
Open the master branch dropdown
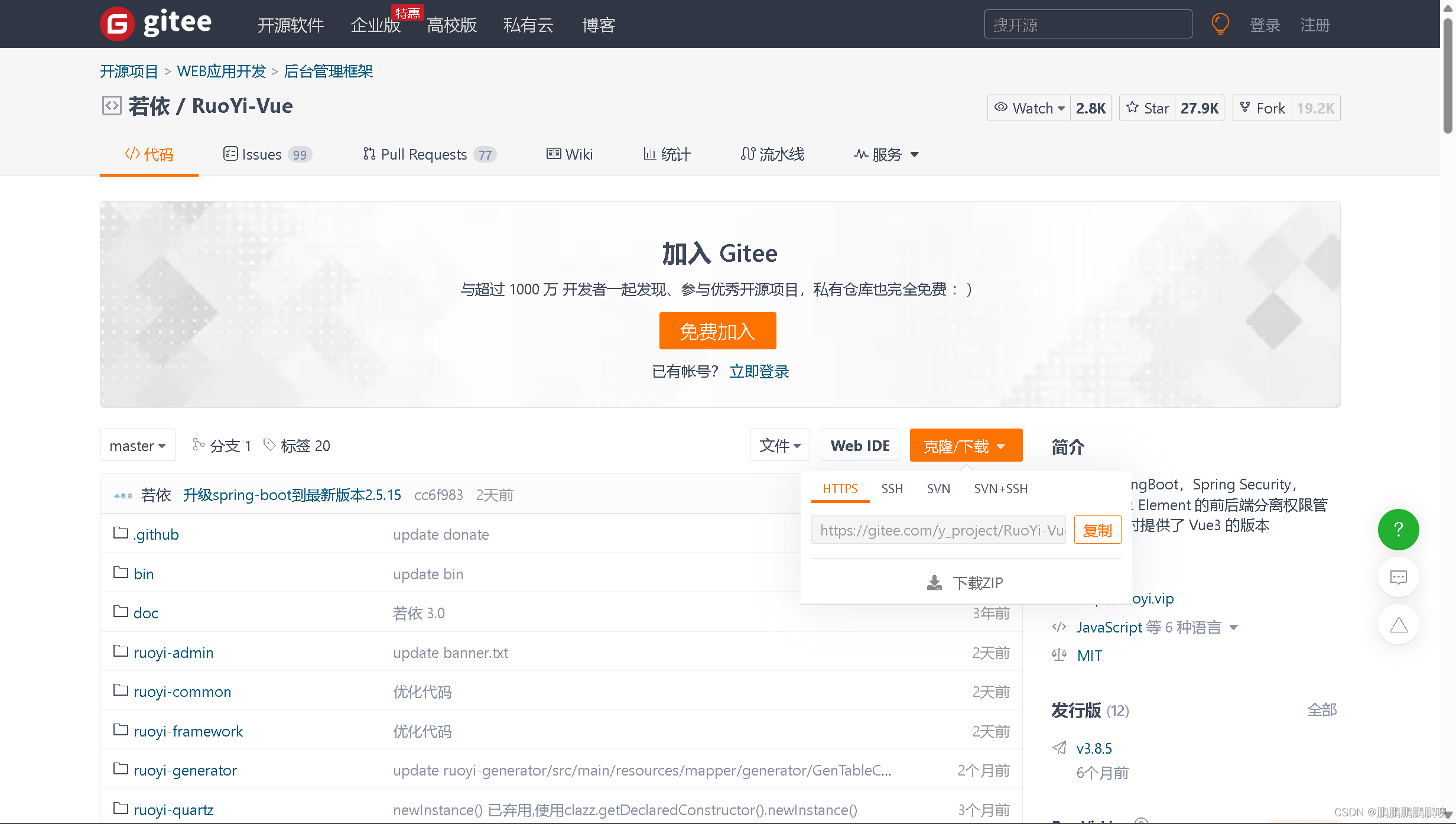pos(137,446)
